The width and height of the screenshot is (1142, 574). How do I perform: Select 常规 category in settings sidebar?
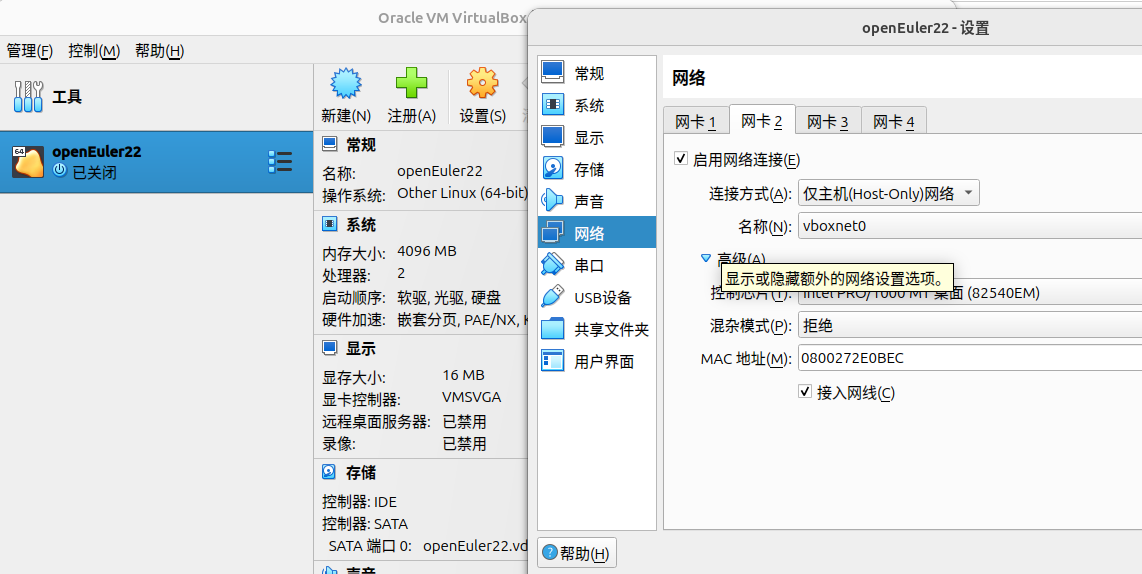point(596,73)
